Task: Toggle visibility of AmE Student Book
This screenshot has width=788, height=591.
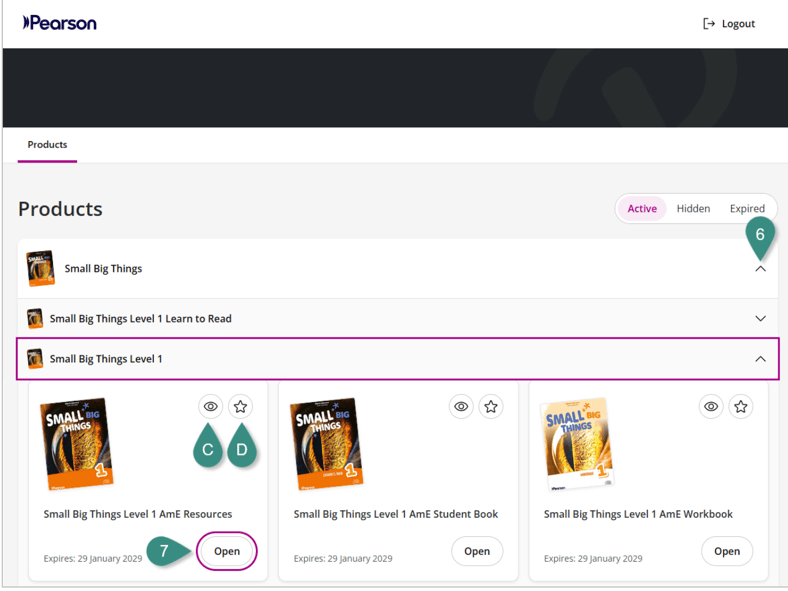Action: coord(461,407)
